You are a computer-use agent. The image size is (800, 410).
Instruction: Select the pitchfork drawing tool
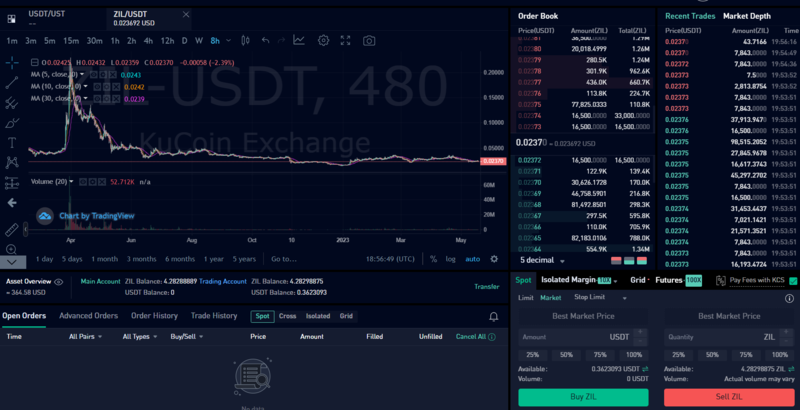point(12,103)
